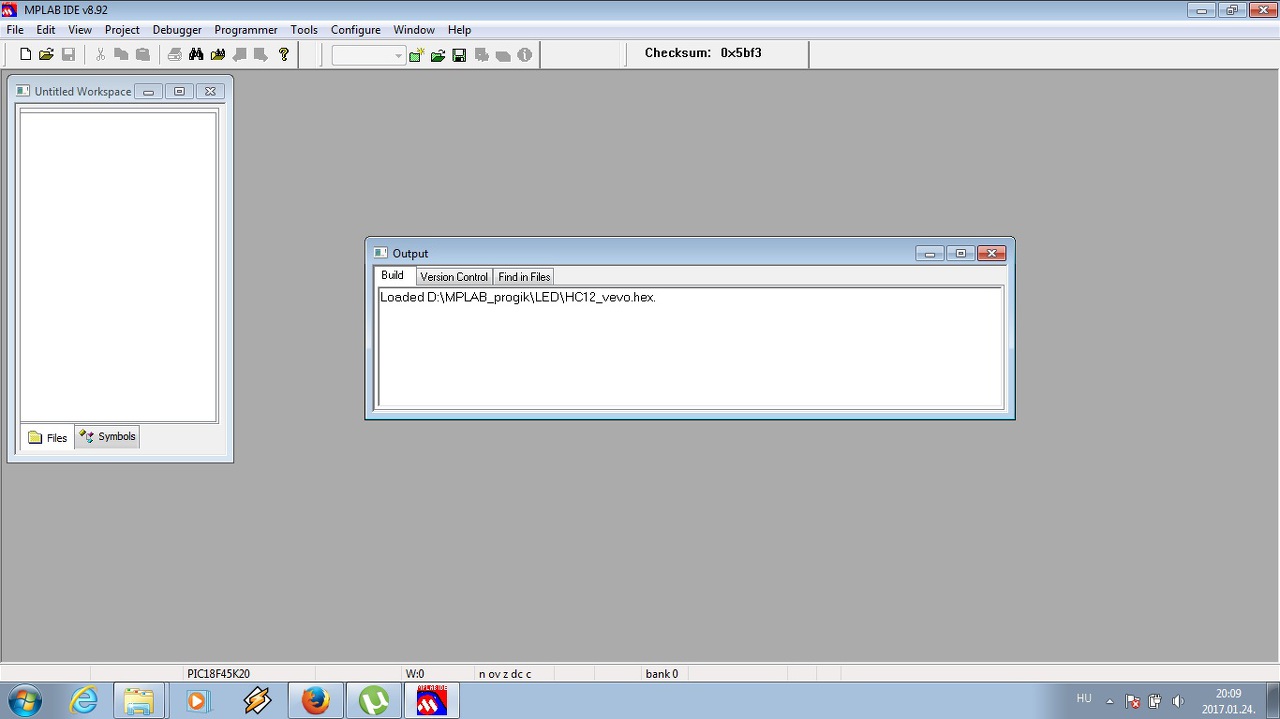The width and height of the screenshot is (1280, 719).
Task: Open Windows Explorer from taskbar
Action: click(x=139, y=701)
